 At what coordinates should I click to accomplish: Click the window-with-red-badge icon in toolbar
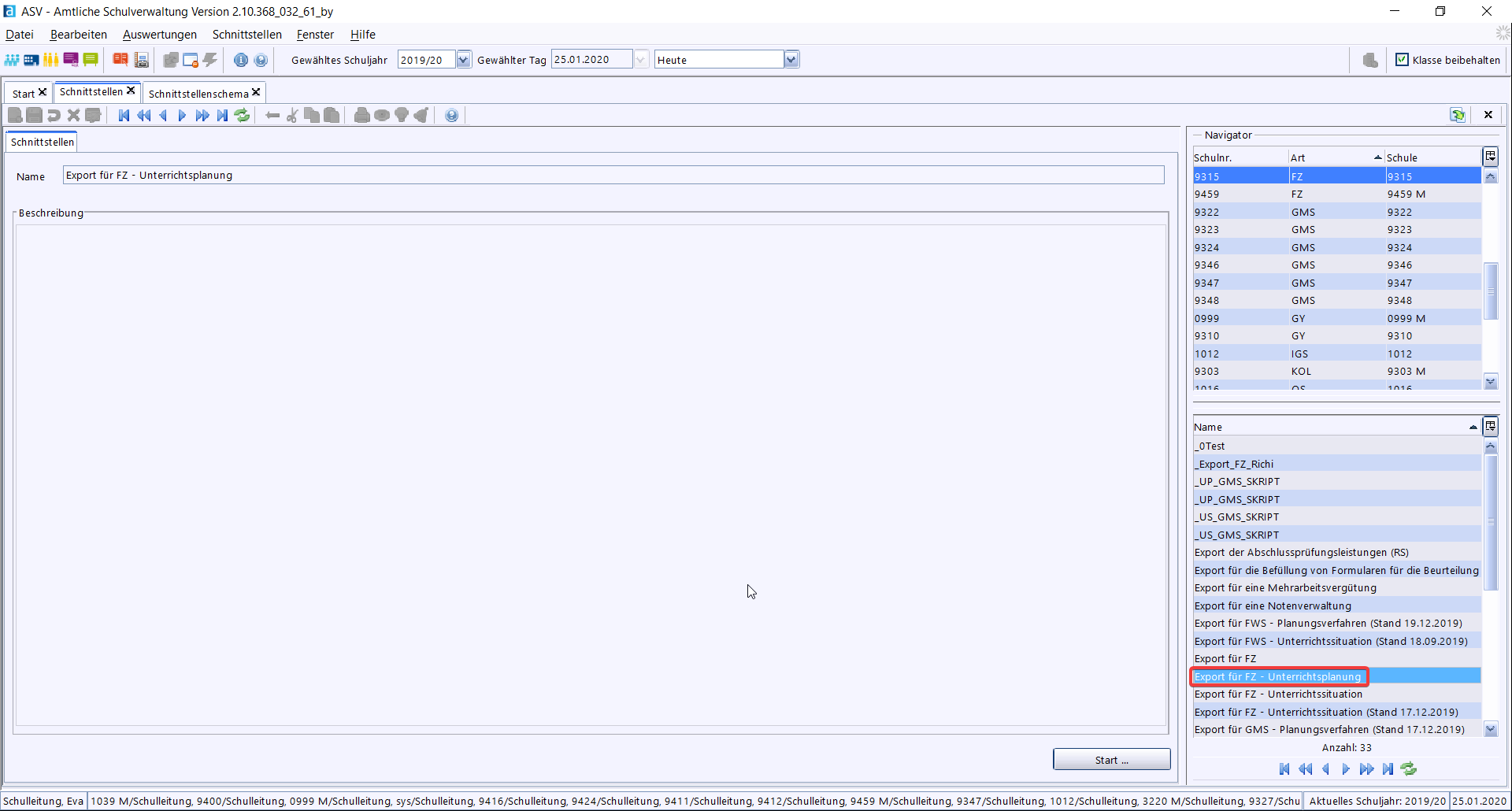click(191, 60)
